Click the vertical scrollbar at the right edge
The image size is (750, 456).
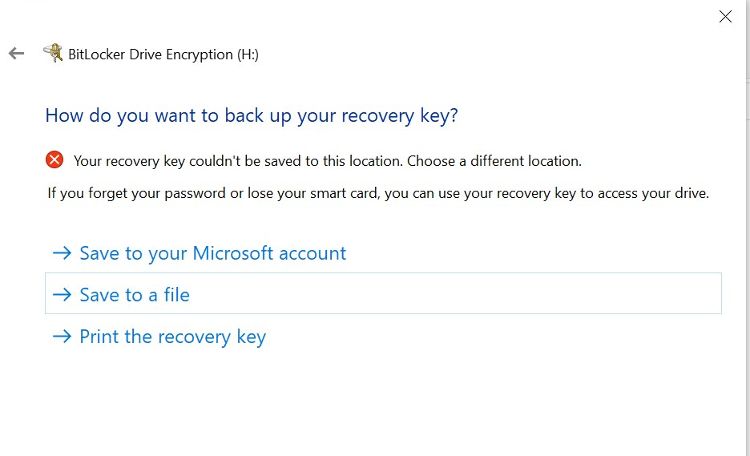tap(746, 200)
